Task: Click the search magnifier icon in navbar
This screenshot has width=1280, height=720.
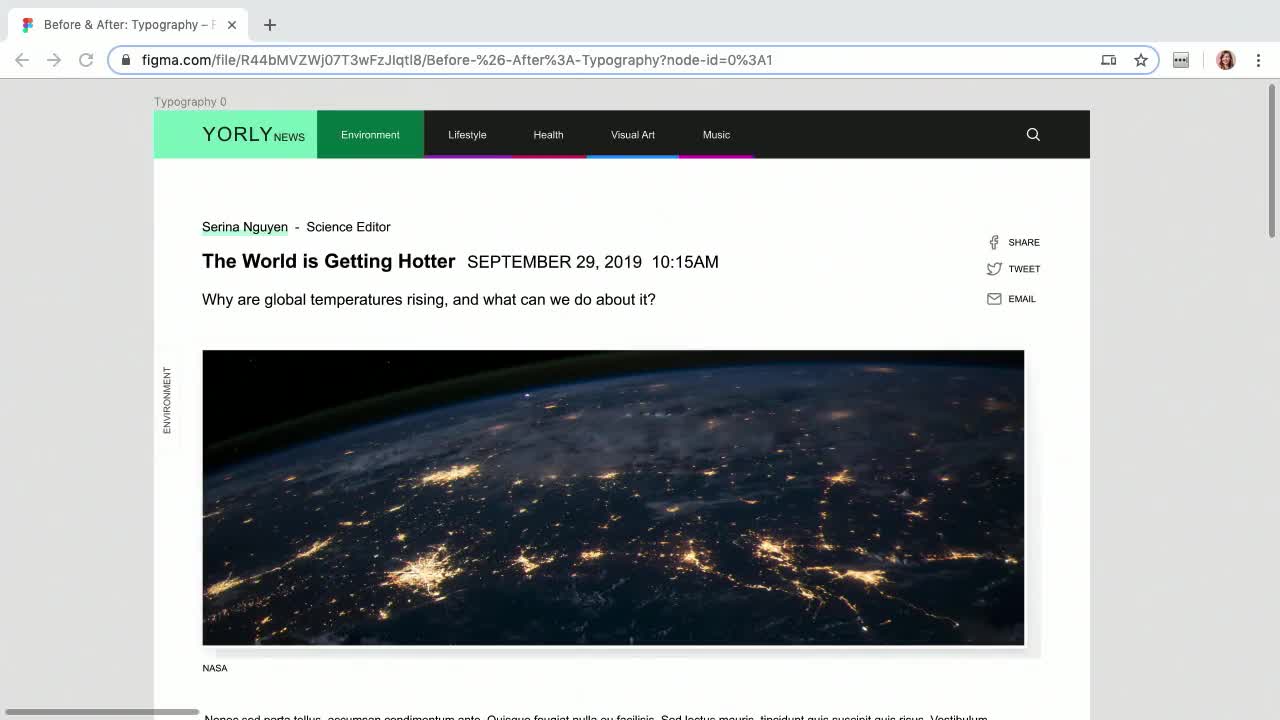Action: point(1033,135)
